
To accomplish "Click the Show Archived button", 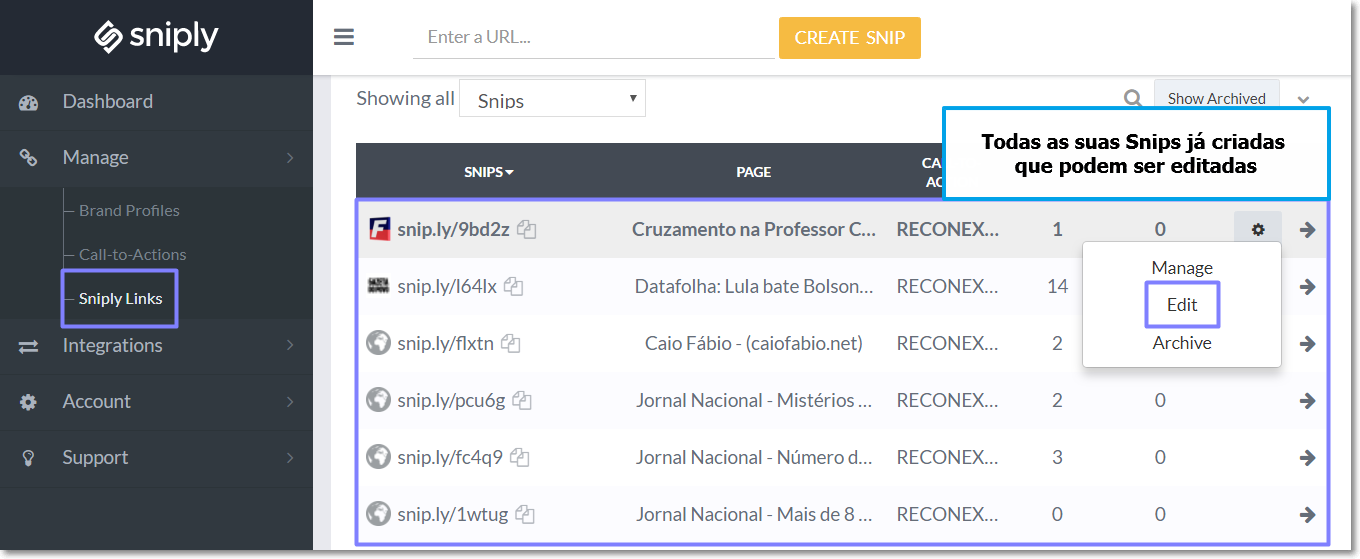I will pyautogui.click(x=1217, y=98).
